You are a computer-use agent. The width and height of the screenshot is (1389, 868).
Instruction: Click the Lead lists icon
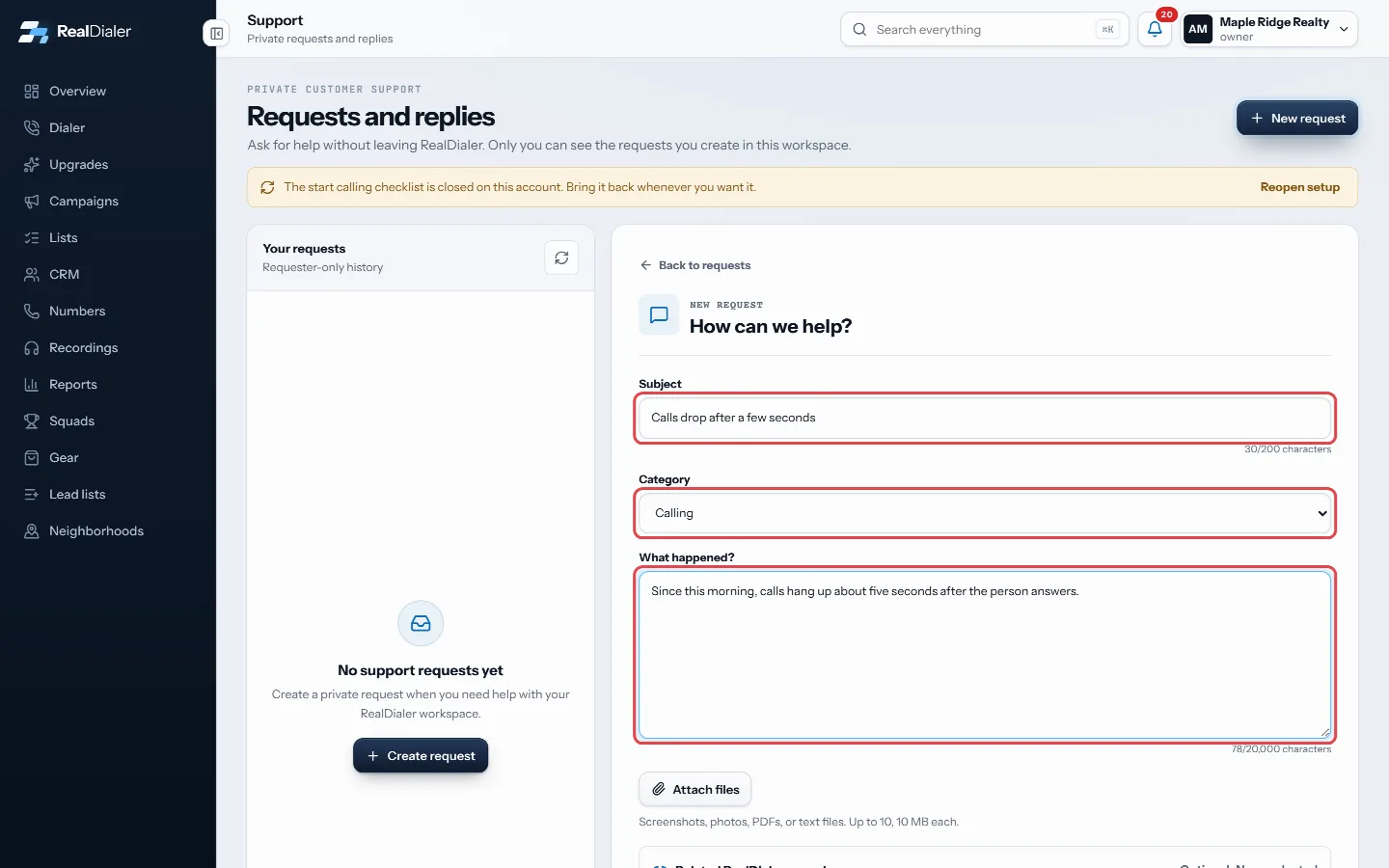pos(32,495)
